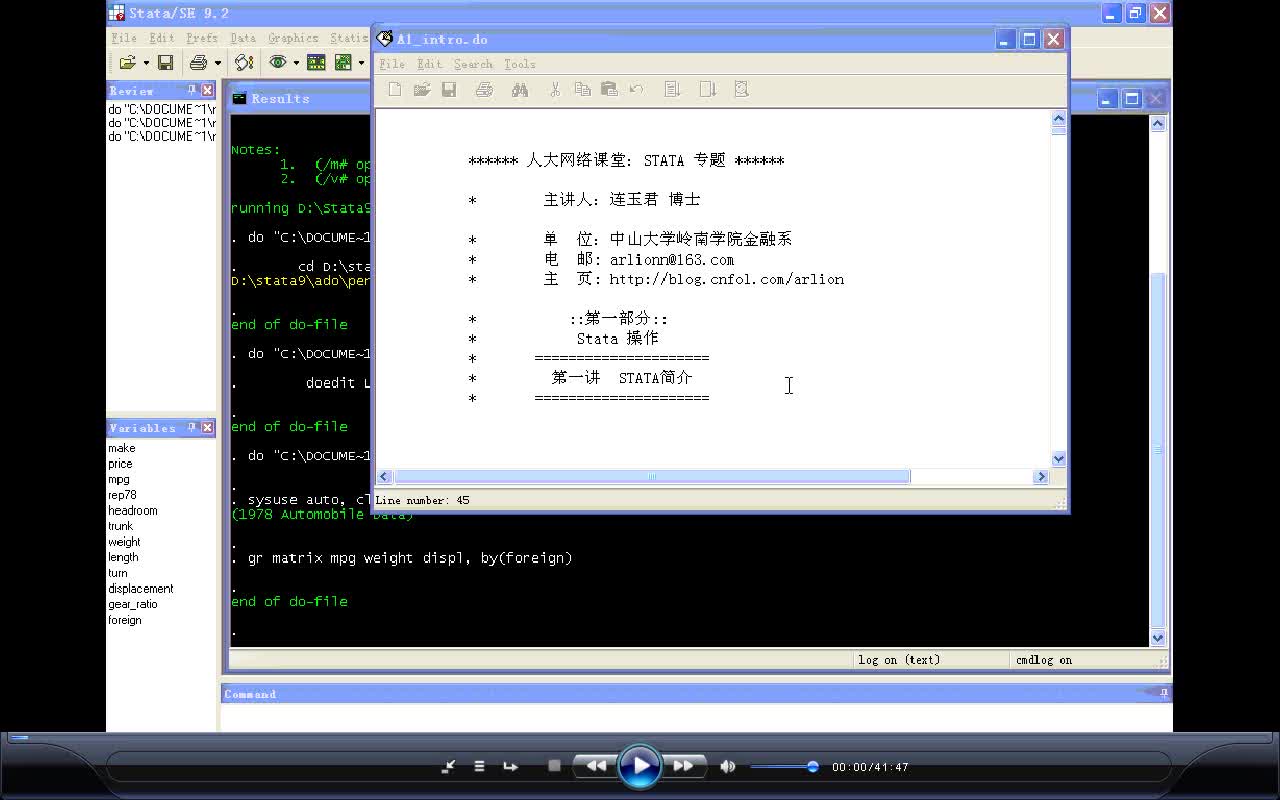
Task: Click Open folder icon in do-file editor
Action: pos(422,90)
